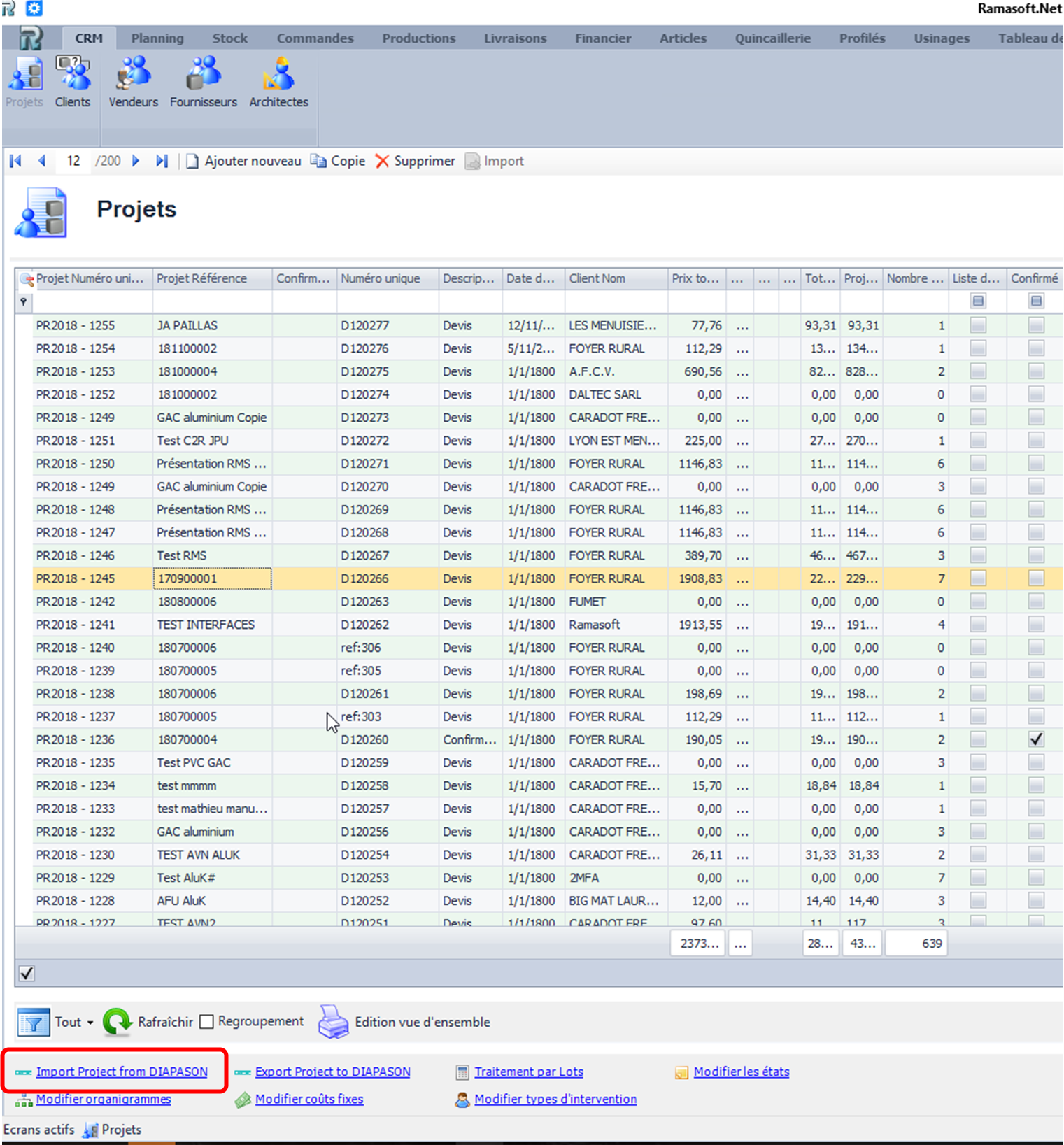Click the record number field showing 12
This screenshot has height=1145, width=1064.
[73, 161]
